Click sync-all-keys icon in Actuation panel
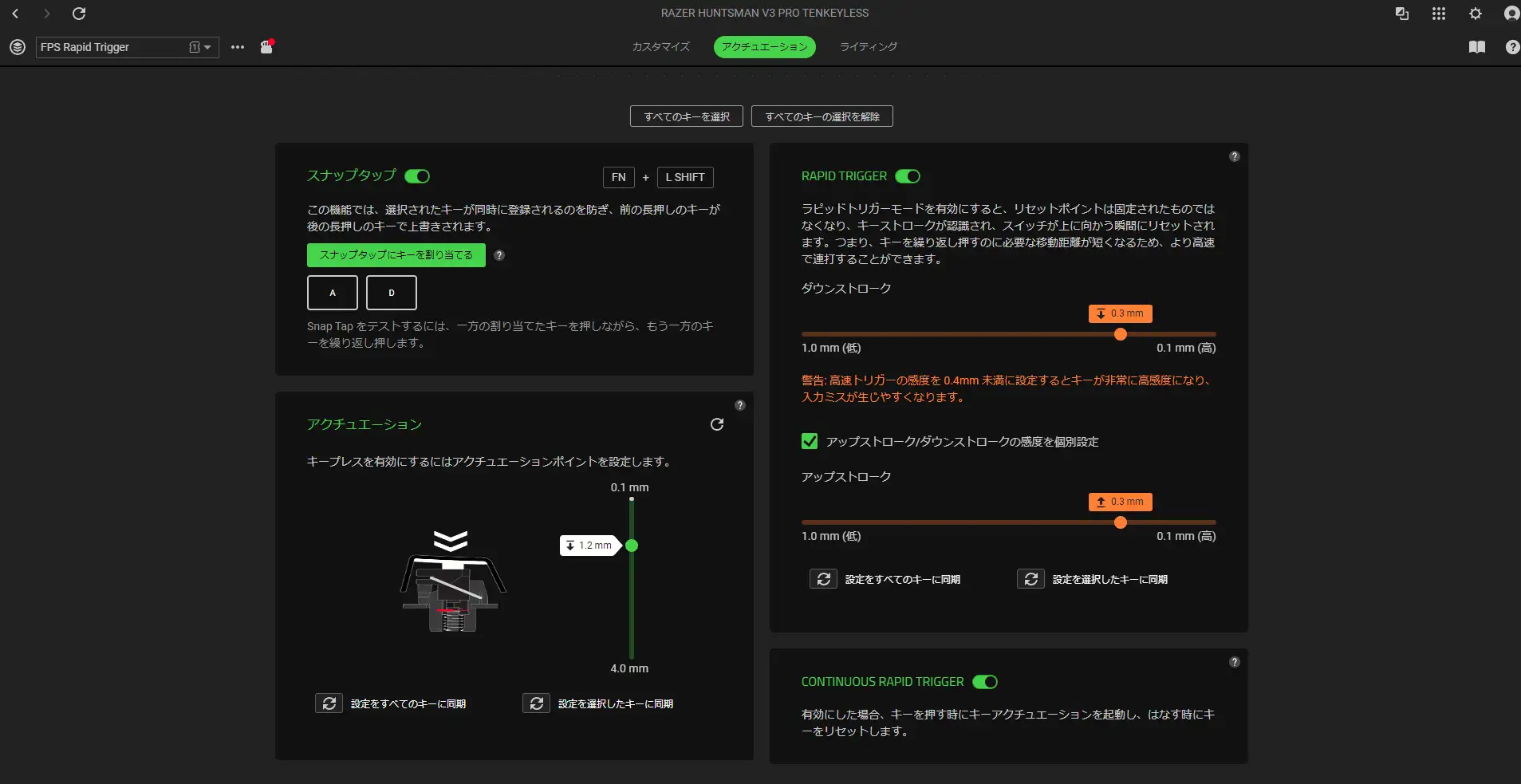 point(329,703)
